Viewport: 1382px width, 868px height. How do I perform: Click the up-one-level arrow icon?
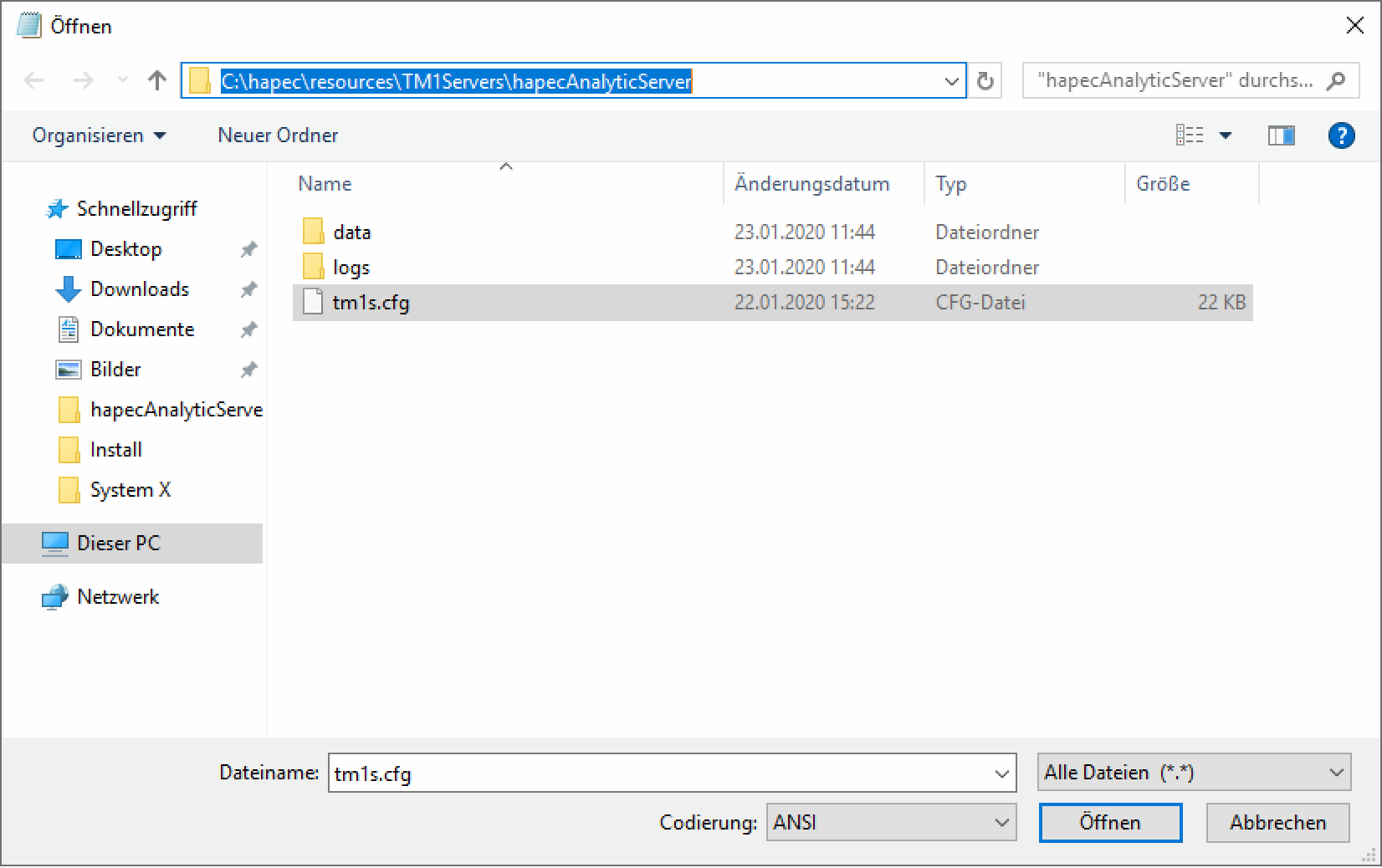[x=156, y=80]
